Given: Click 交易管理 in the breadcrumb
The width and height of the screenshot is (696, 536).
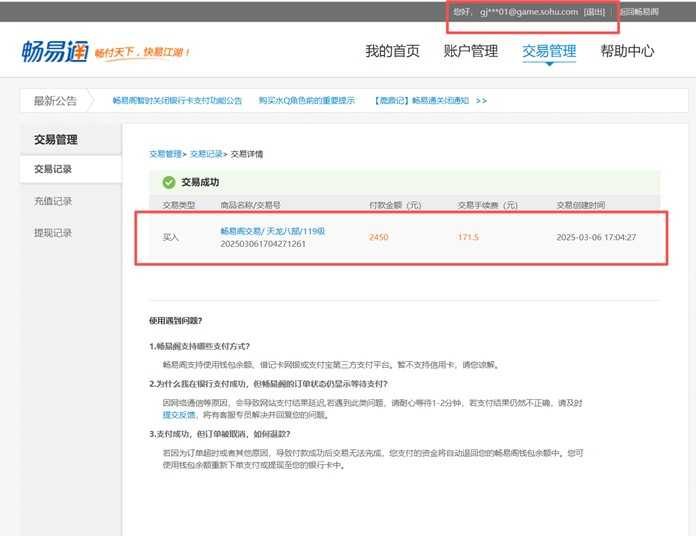Looking at the screenshot, I should pyautogui.click(x=166, y=154).
